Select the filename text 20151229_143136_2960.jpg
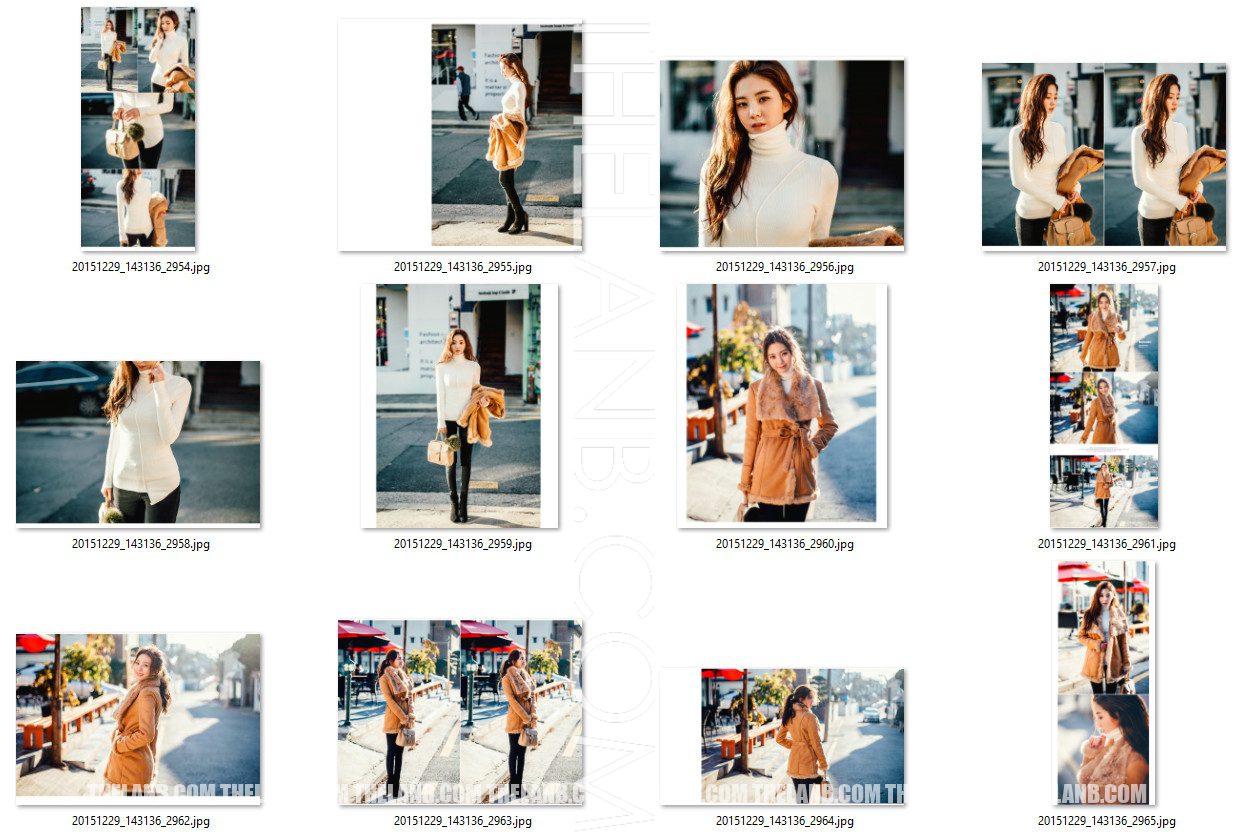The height and width of the screenshot is (836, 1235). click(x=785, y=544)
